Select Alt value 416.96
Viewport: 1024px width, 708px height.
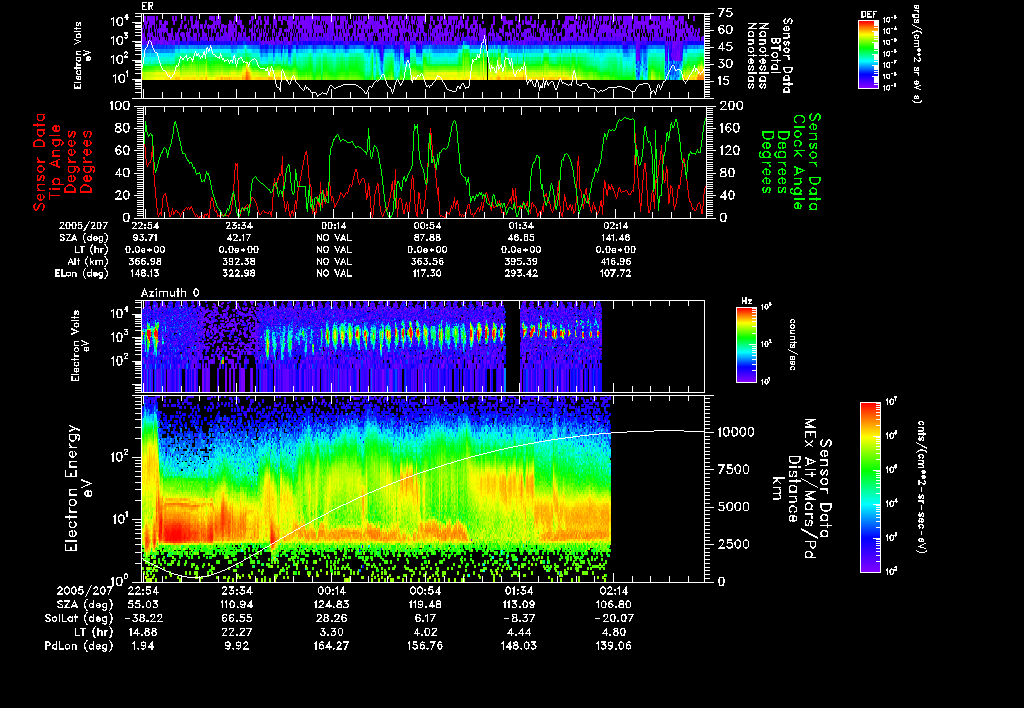[616, 261]
